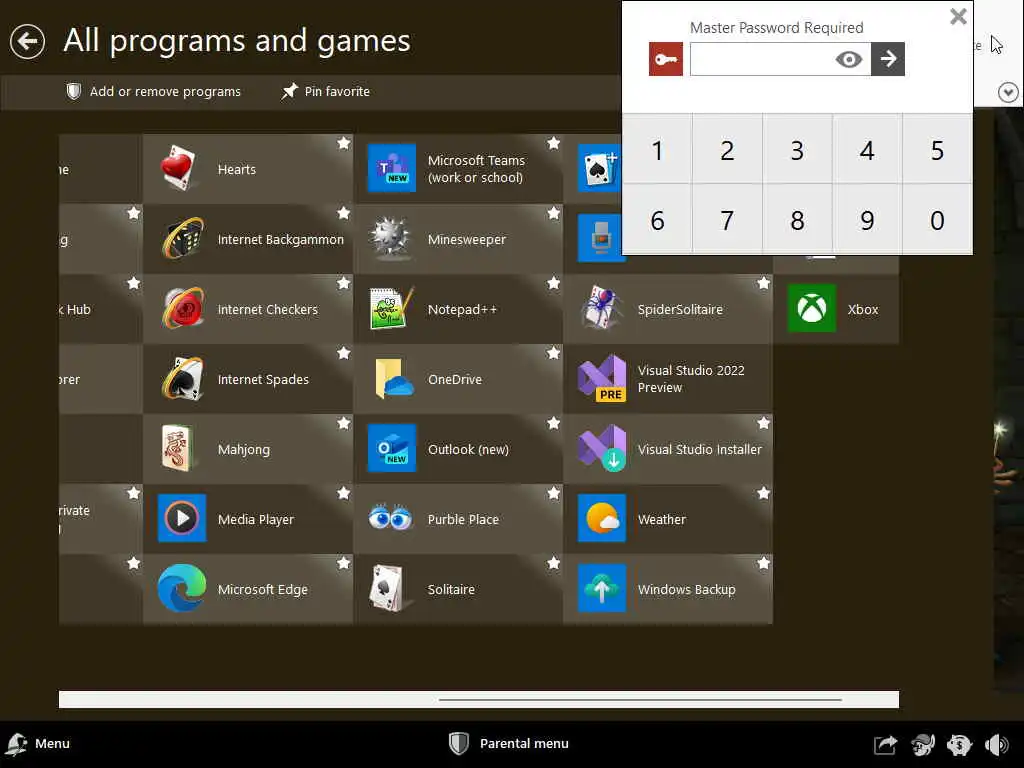Image resolution: width=1024 pixels, height=768 pixels.
Task: Open Parental menu
Action: [509, 744]
